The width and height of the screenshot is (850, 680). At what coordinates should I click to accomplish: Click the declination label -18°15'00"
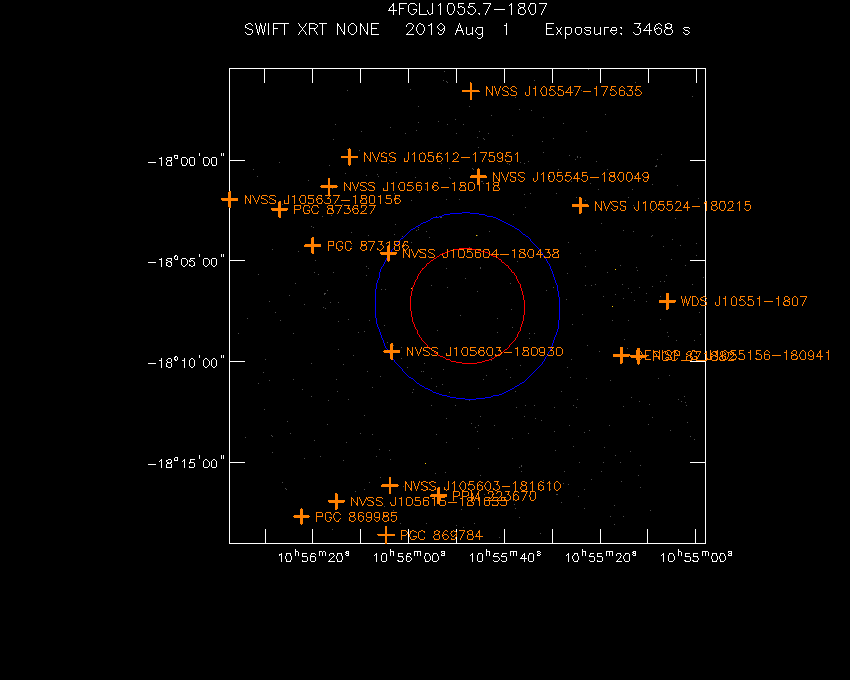(186, 463)
